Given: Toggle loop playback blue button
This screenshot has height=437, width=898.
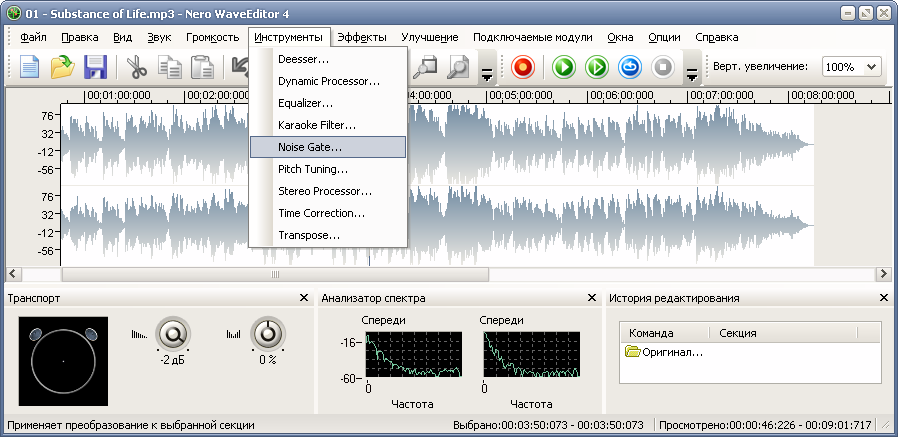Looking at the screenshot, I should tap(630, 67).
